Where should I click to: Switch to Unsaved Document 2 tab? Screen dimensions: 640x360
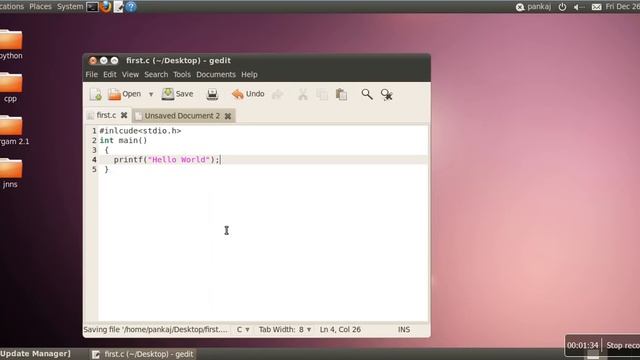(182, 116)
